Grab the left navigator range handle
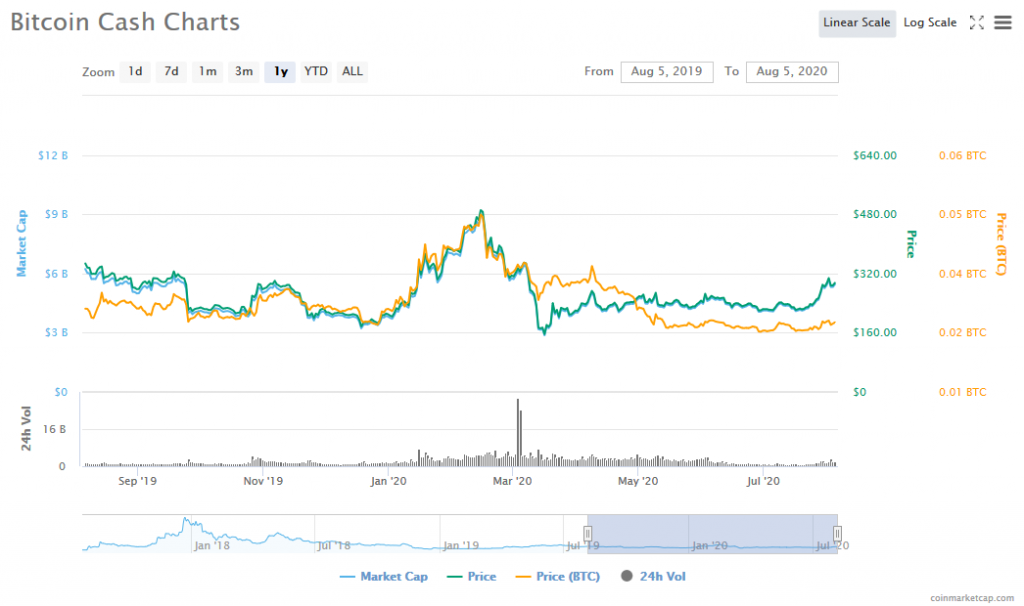This screenshot has height=606, width=1024. [588, 534]
